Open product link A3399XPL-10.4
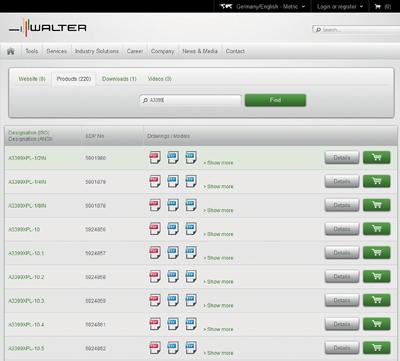The width and height of the screenshot is (400, 361). pos(26,324)
